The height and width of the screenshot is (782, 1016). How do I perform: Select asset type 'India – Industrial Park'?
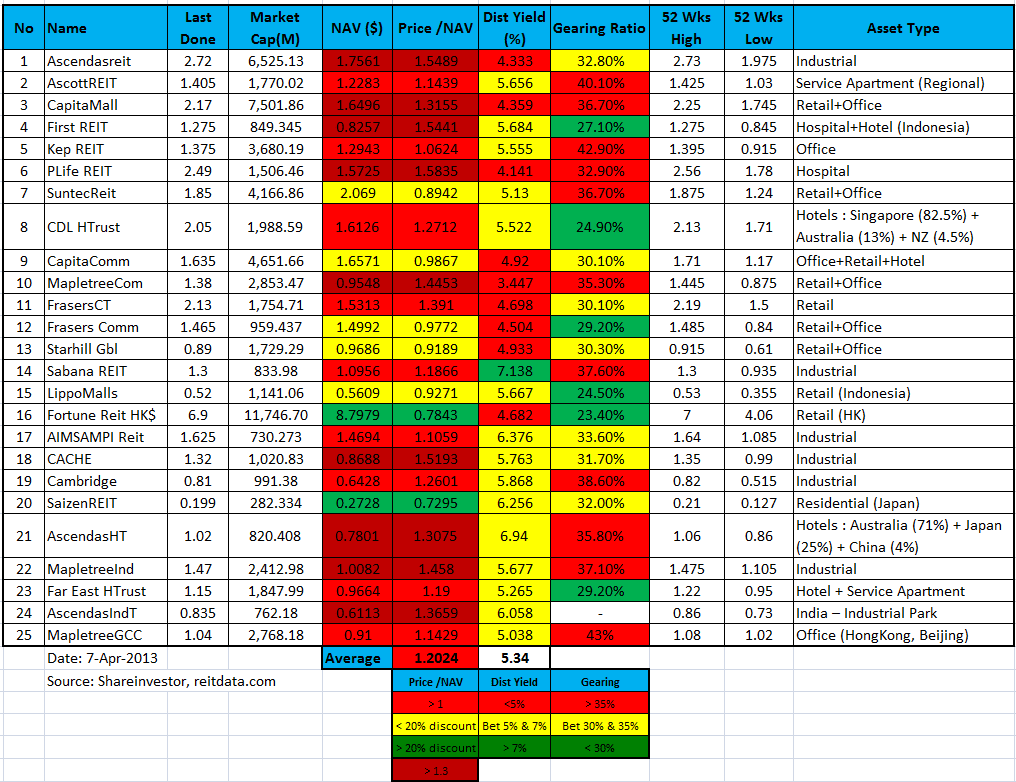(903, 614)
